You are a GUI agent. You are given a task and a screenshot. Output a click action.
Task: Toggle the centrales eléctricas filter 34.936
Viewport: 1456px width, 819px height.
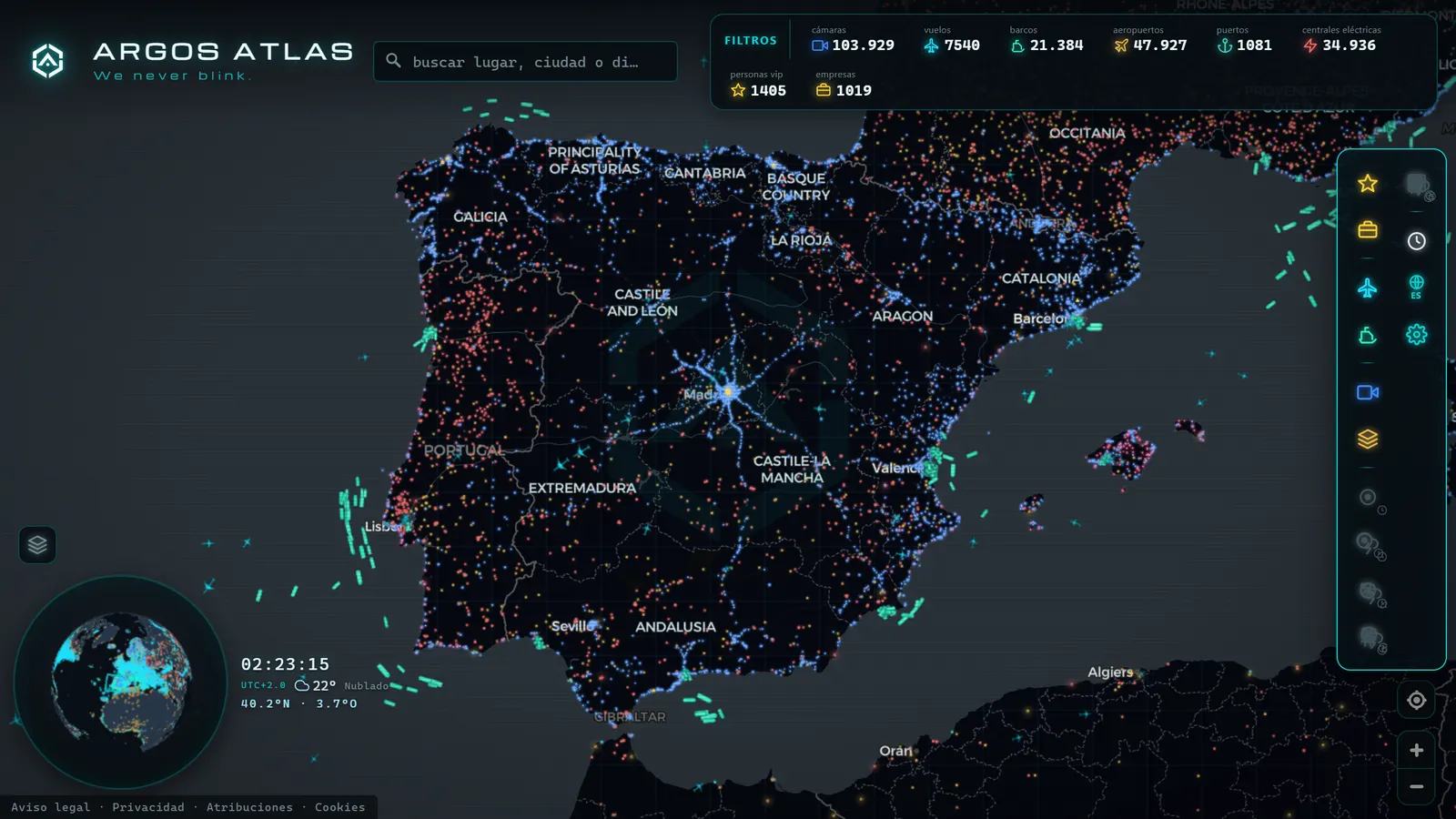(x=1341, y=39)
